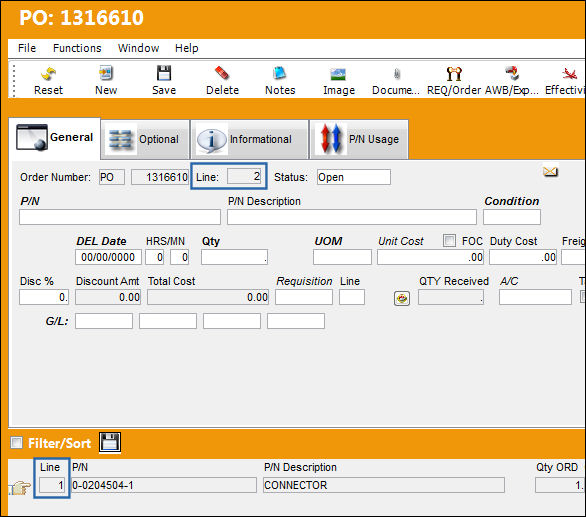The image size is (586, 517).
Task: Click the Order Number type field PO
Action: coord(112,177)
